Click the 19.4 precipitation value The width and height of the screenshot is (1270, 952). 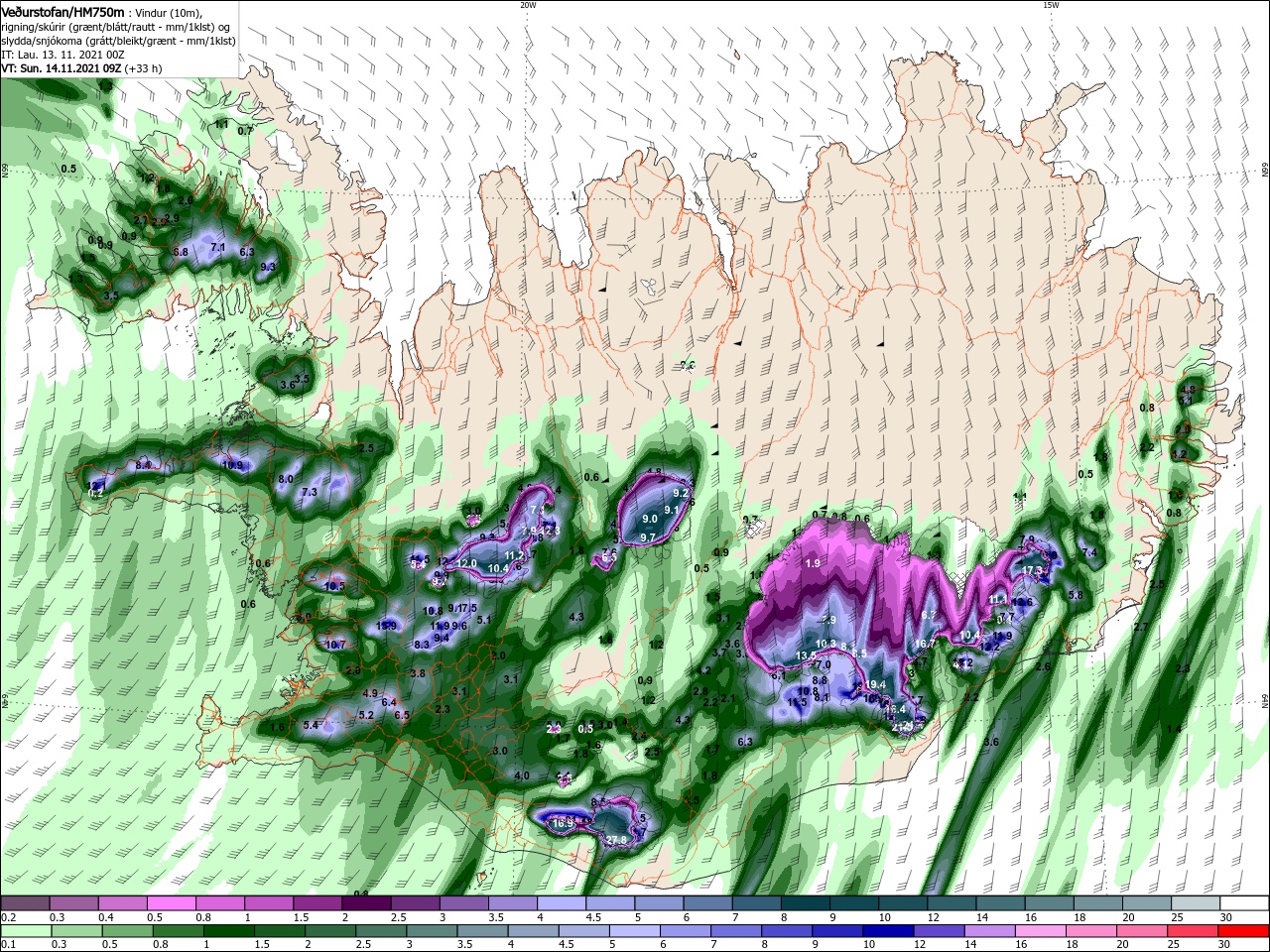point(876,685)
